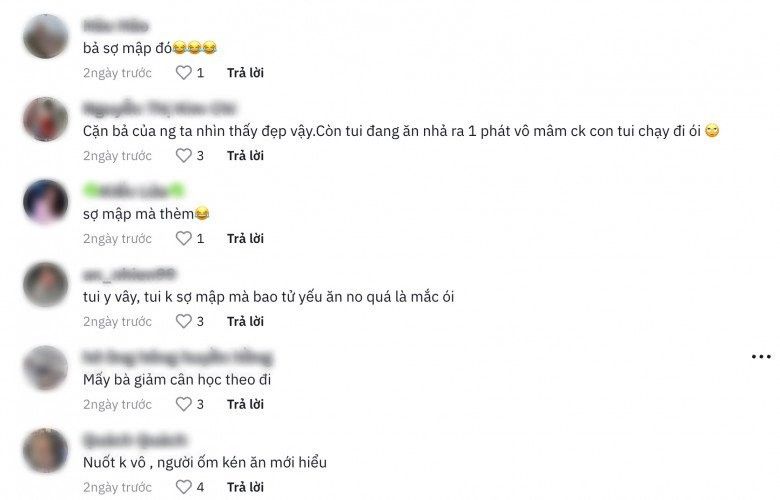Like the comment "Nuốt k vô, người ốm kén ăn"
The image size is (780, 500).
click(x=184, y=487)
